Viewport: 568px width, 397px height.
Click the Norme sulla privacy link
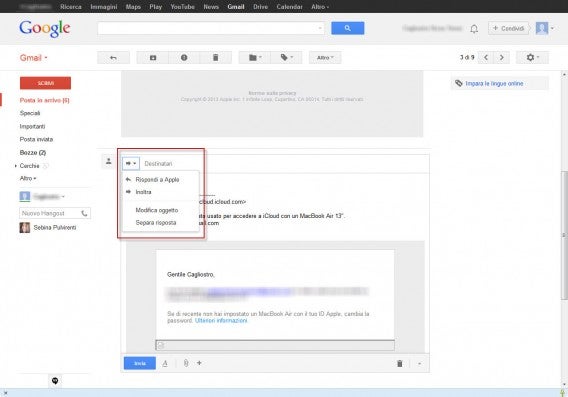(x=272, y=93)
